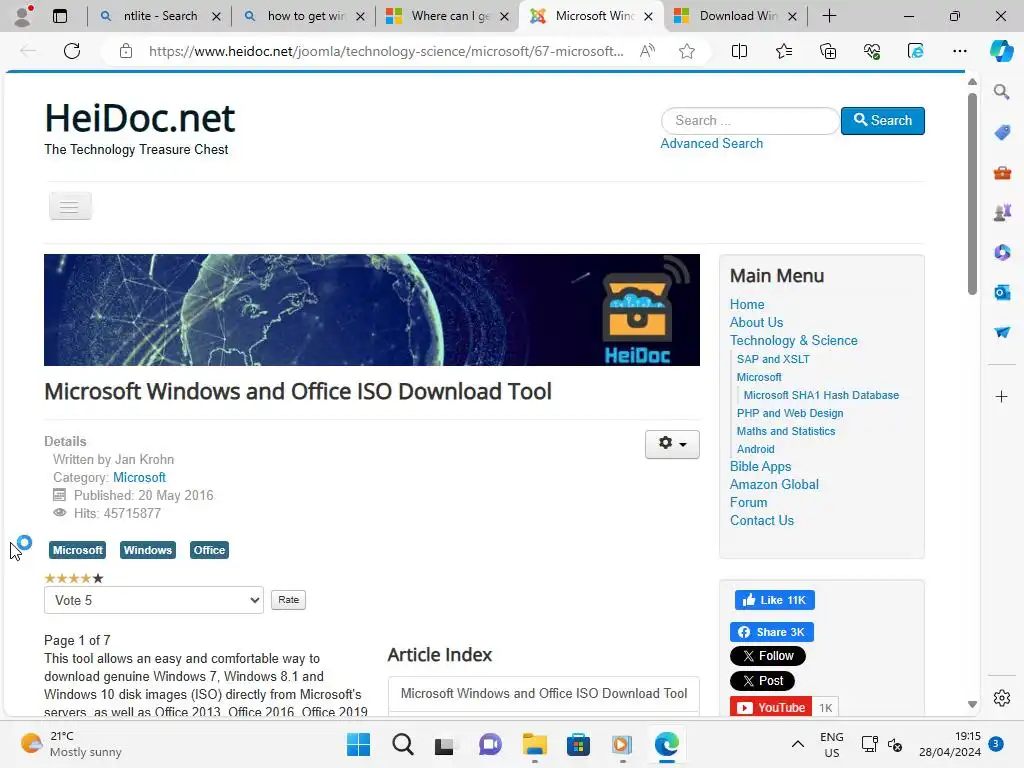Select the Microsoft tag badge
Image resolution: width=1024 pixels, height=768 pixels.
78,550
